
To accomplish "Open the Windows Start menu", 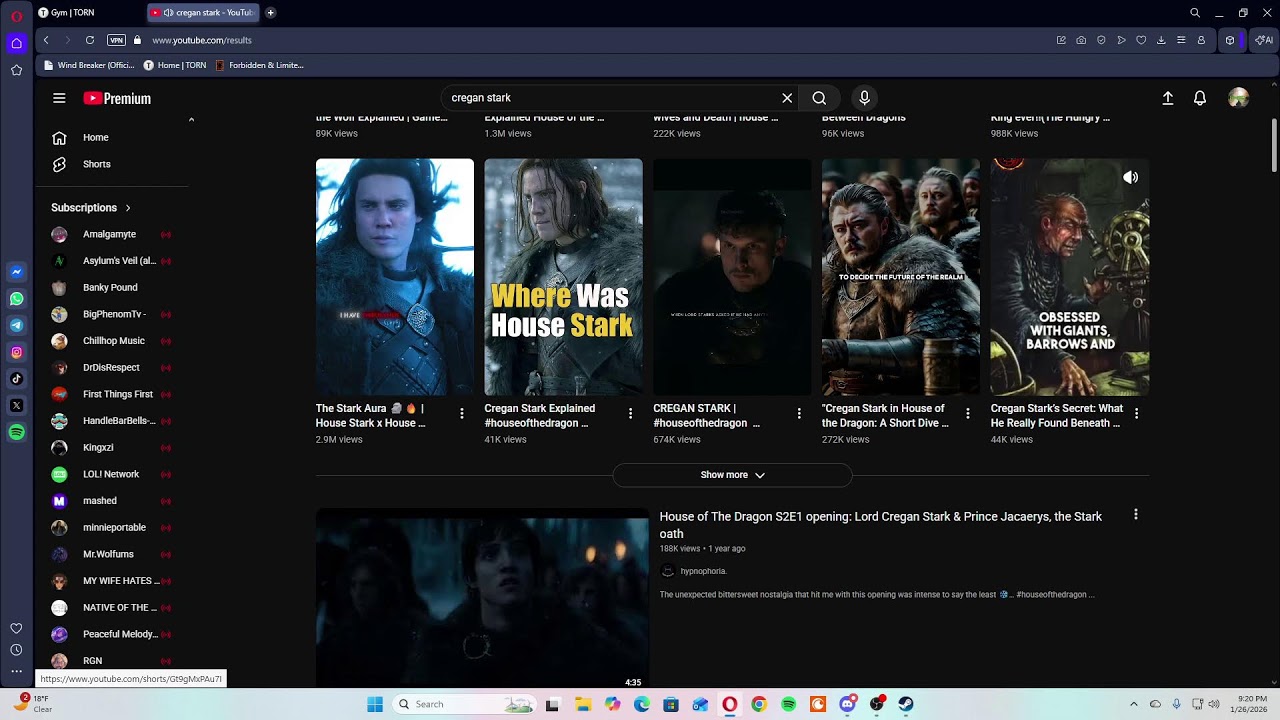I will click(x=375, y=704).
